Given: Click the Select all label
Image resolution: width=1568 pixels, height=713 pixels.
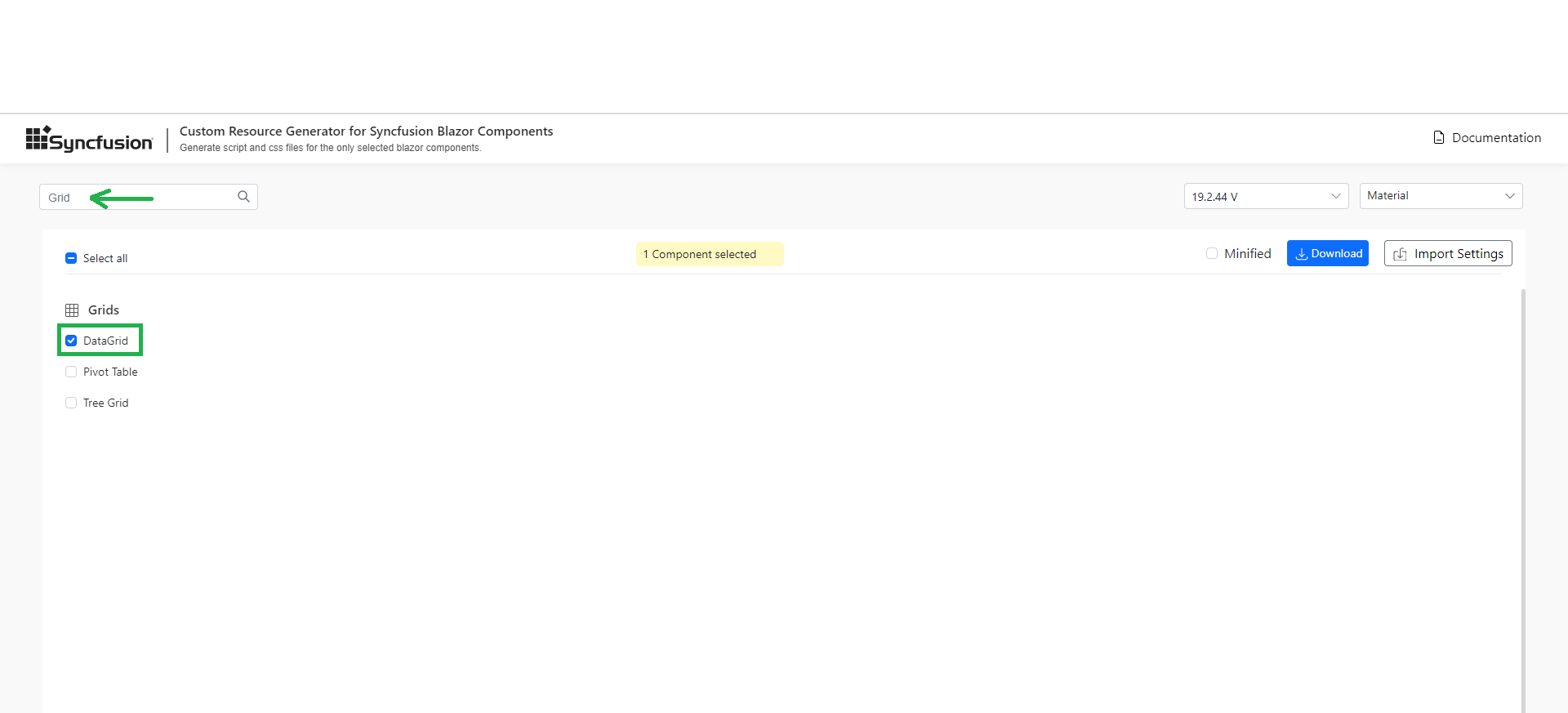Looking at the screenshot, I should (x=105, y=258).
